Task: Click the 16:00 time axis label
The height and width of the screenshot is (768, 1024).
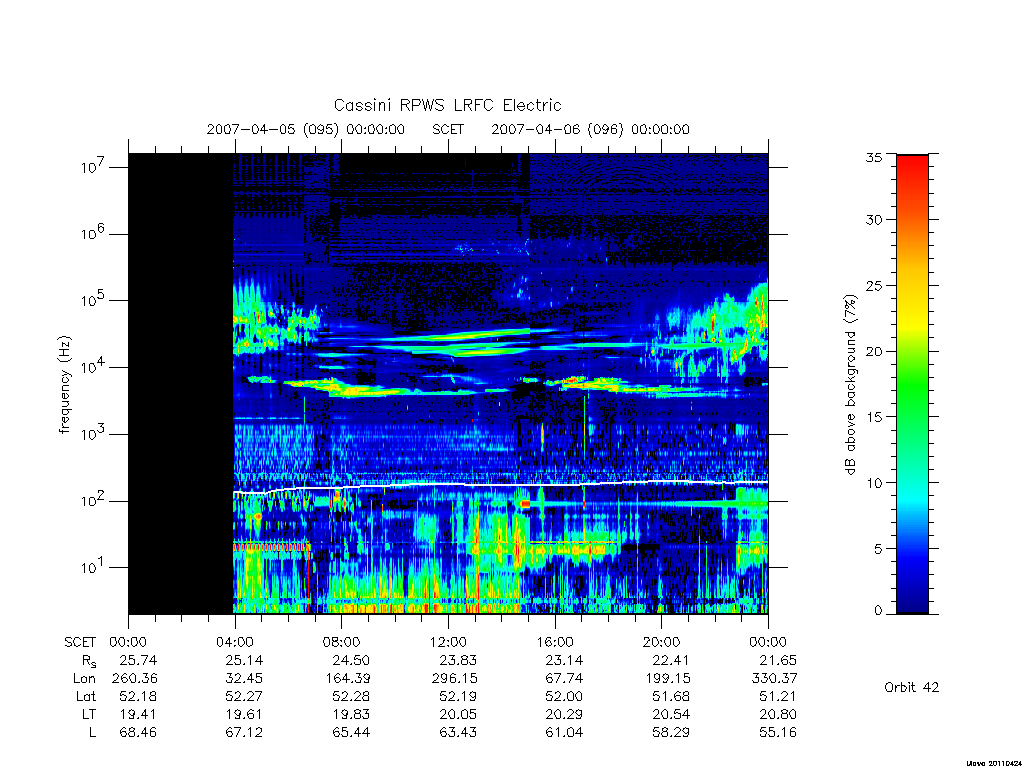Action: 554,642
